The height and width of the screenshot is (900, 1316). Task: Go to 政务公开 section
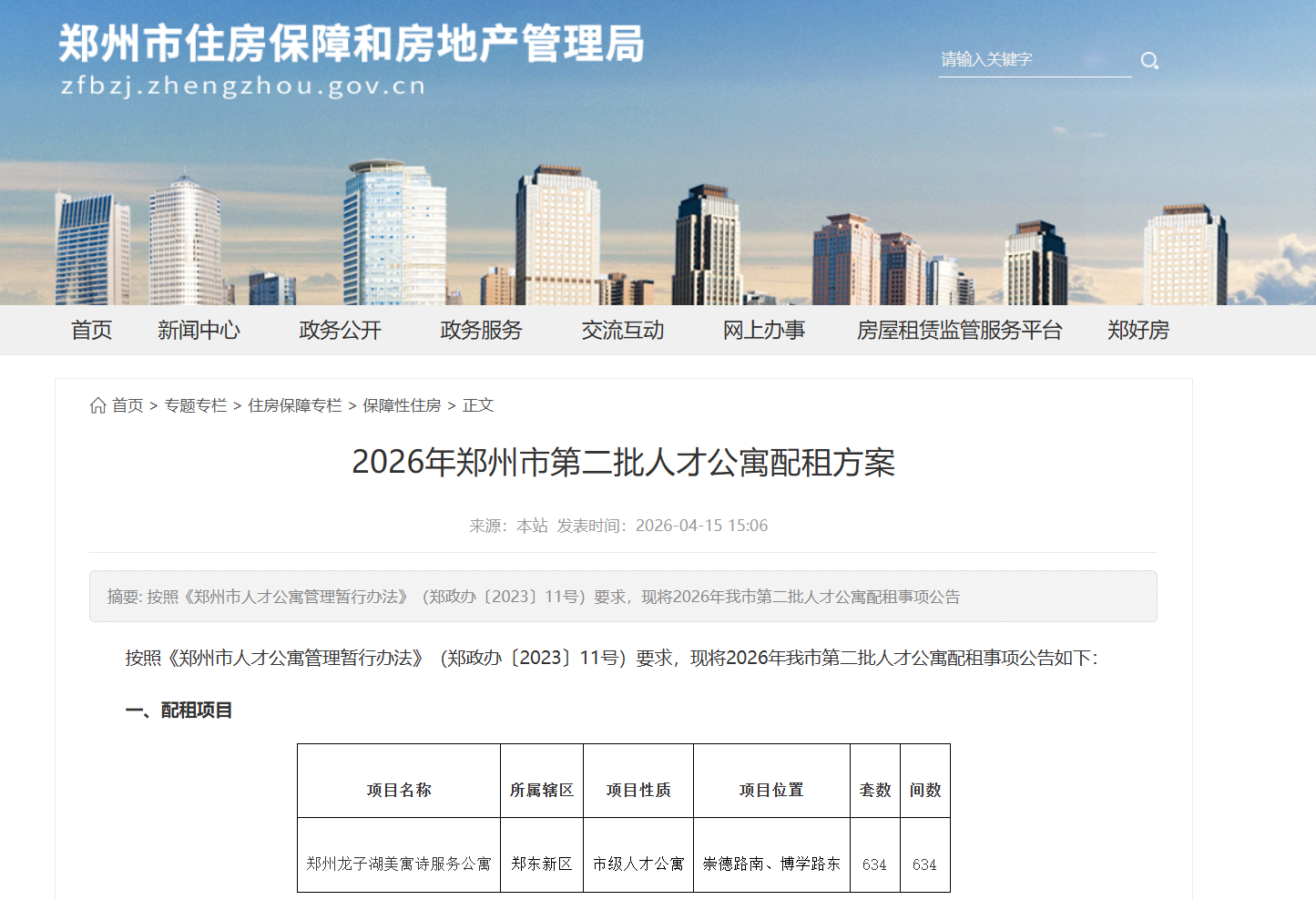[340, 330]
